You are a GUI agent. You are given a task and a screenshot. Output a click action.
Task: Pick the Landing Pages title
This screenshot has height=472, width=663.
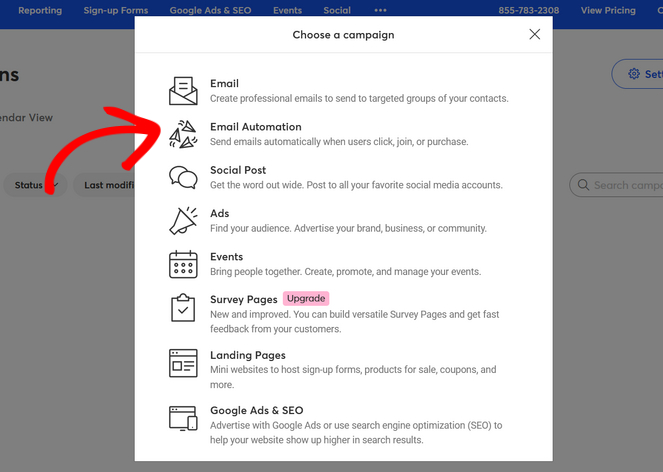point(248,355)
